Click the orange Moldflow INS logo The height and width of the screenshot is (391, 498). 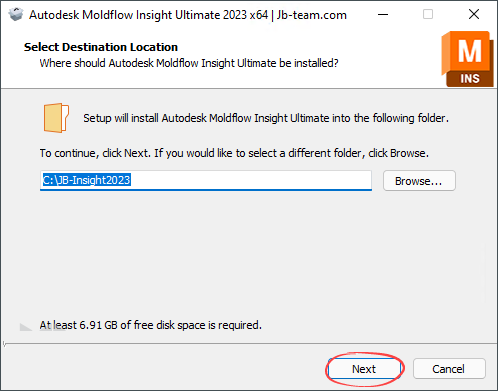467,59
